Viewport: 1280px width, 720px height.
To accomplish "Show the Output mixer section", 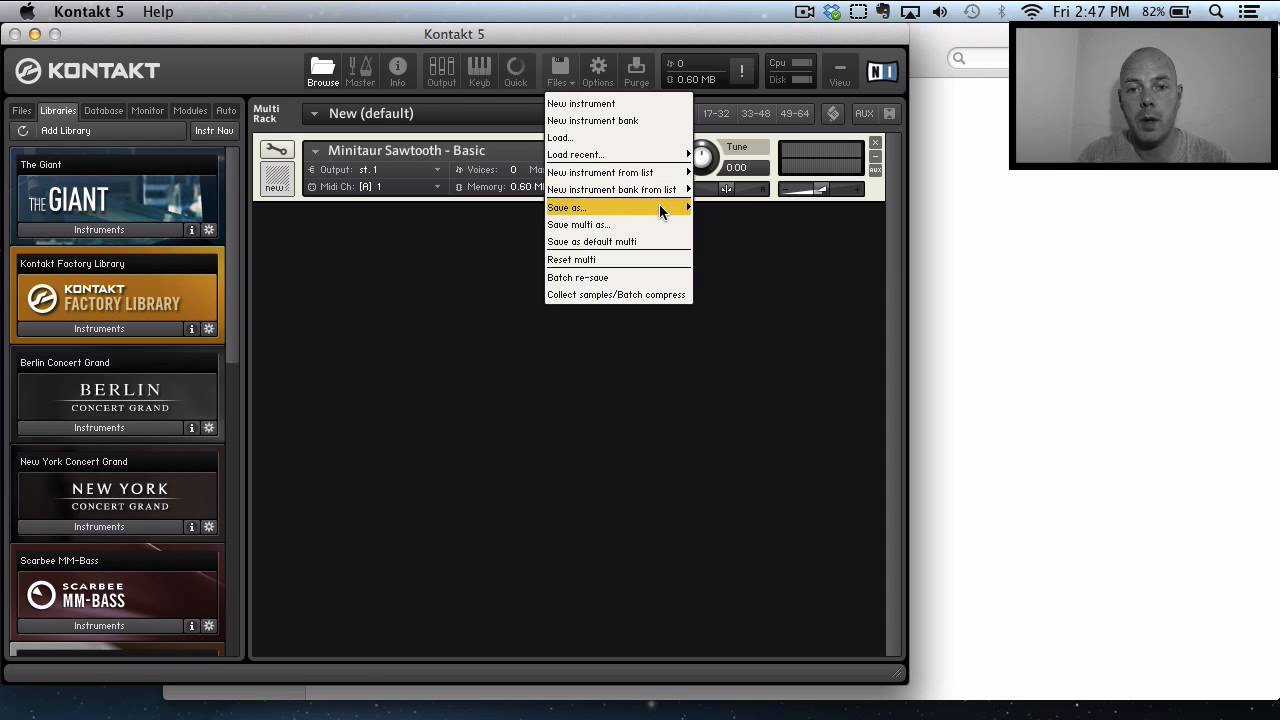I will point(441,71).
